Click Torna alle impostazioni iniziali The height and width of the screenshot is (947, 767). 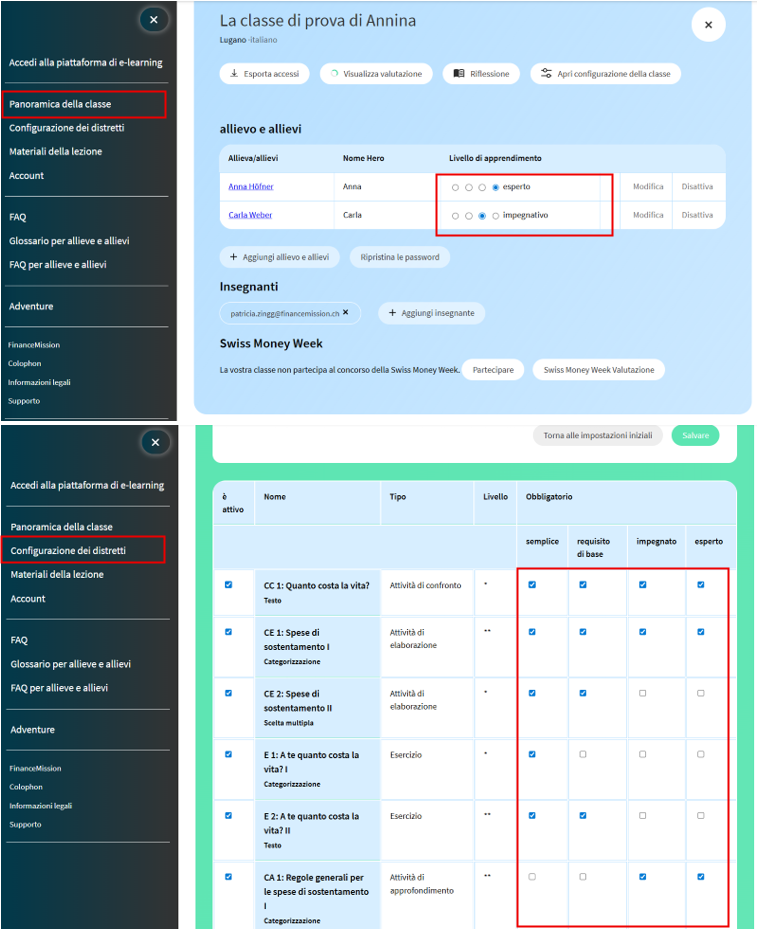click(x=597, y=436)
